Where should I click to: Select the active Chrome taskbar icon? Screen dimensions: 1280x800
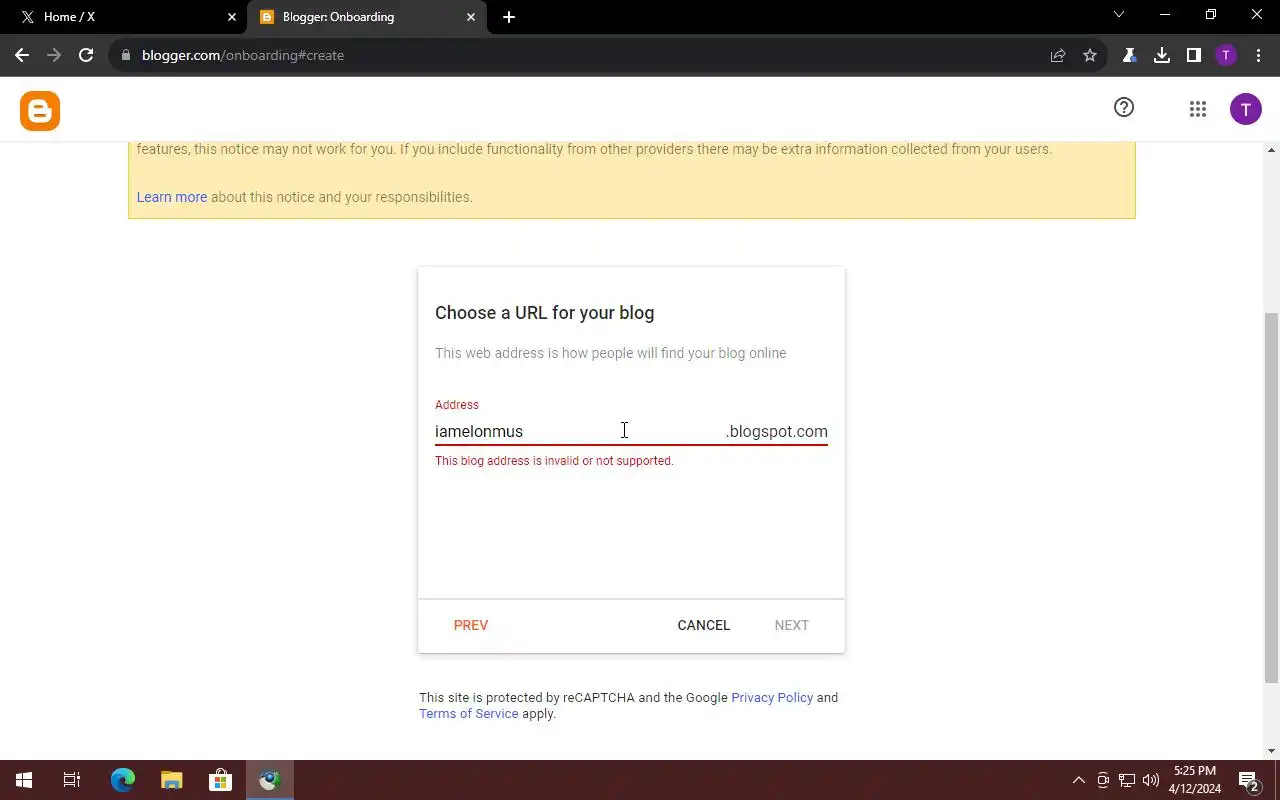coord(270,780)
